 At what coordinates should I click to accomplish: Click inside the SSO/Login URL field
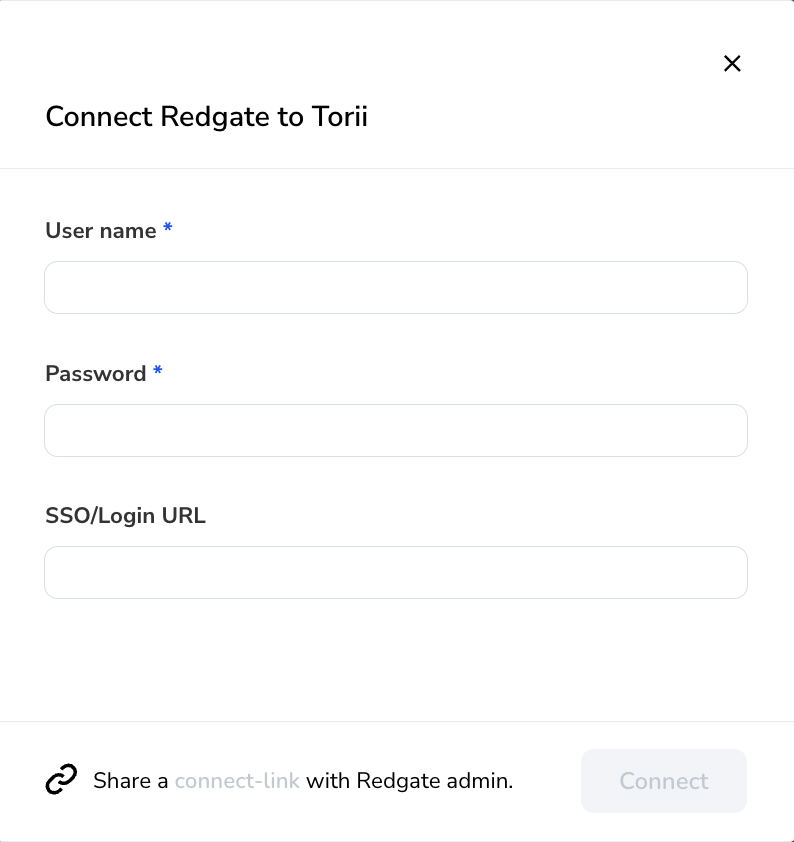pyautogui.click(x=396, y=572)
